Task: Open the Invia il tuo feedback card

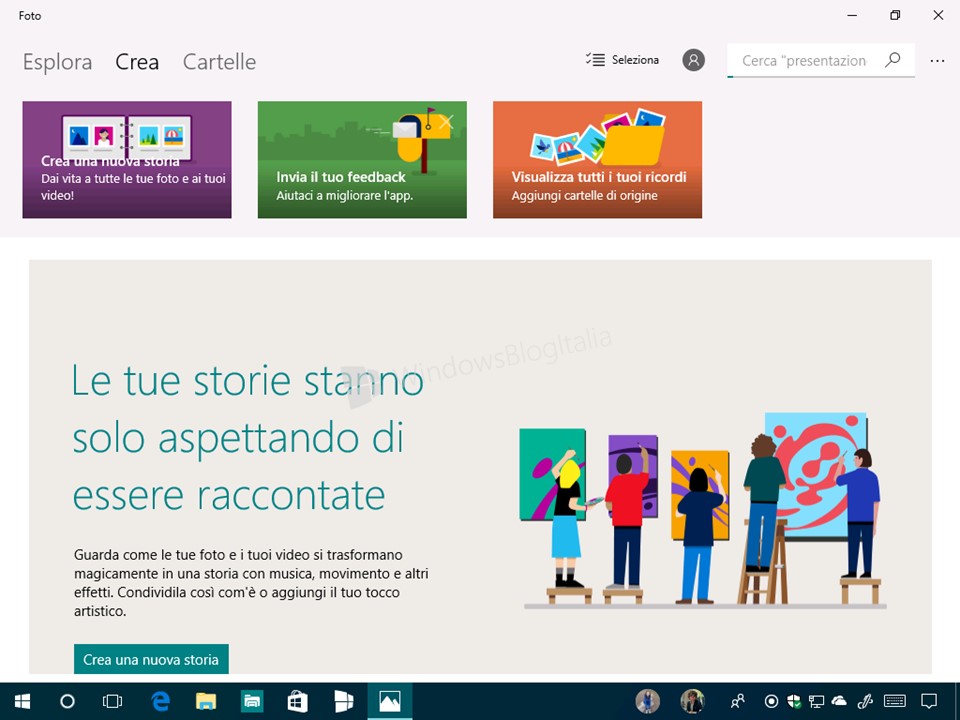Action: (362, 160)
